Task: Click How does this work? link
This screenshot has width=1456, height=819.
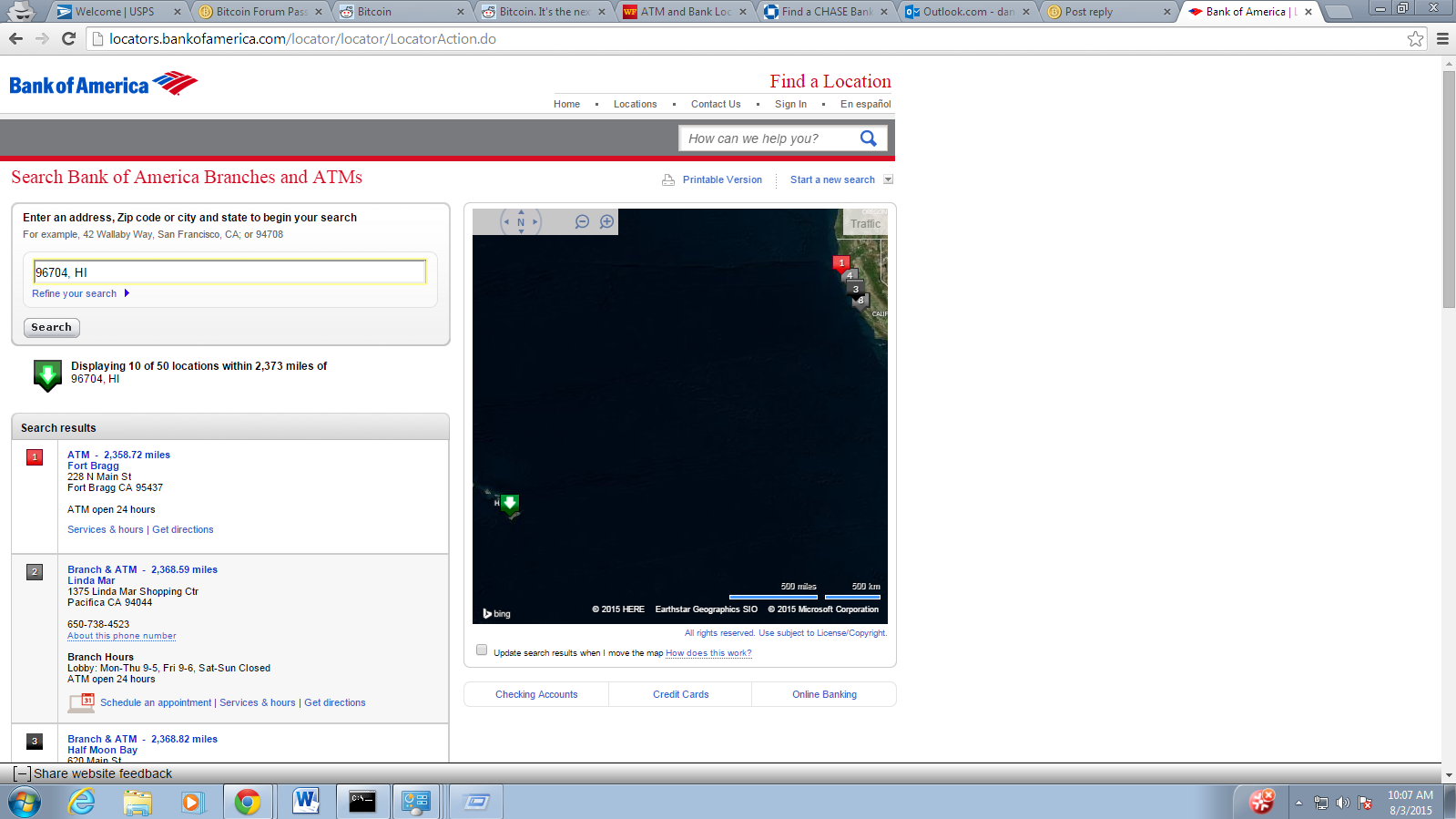Action: 708,653
